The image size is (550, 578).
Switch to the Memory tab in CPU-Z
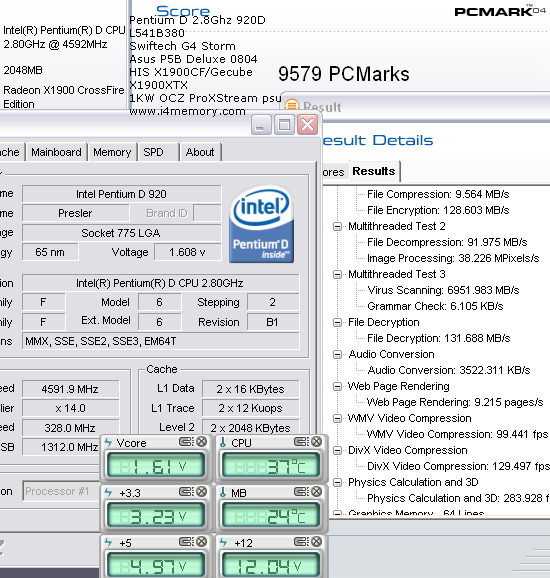112,152
